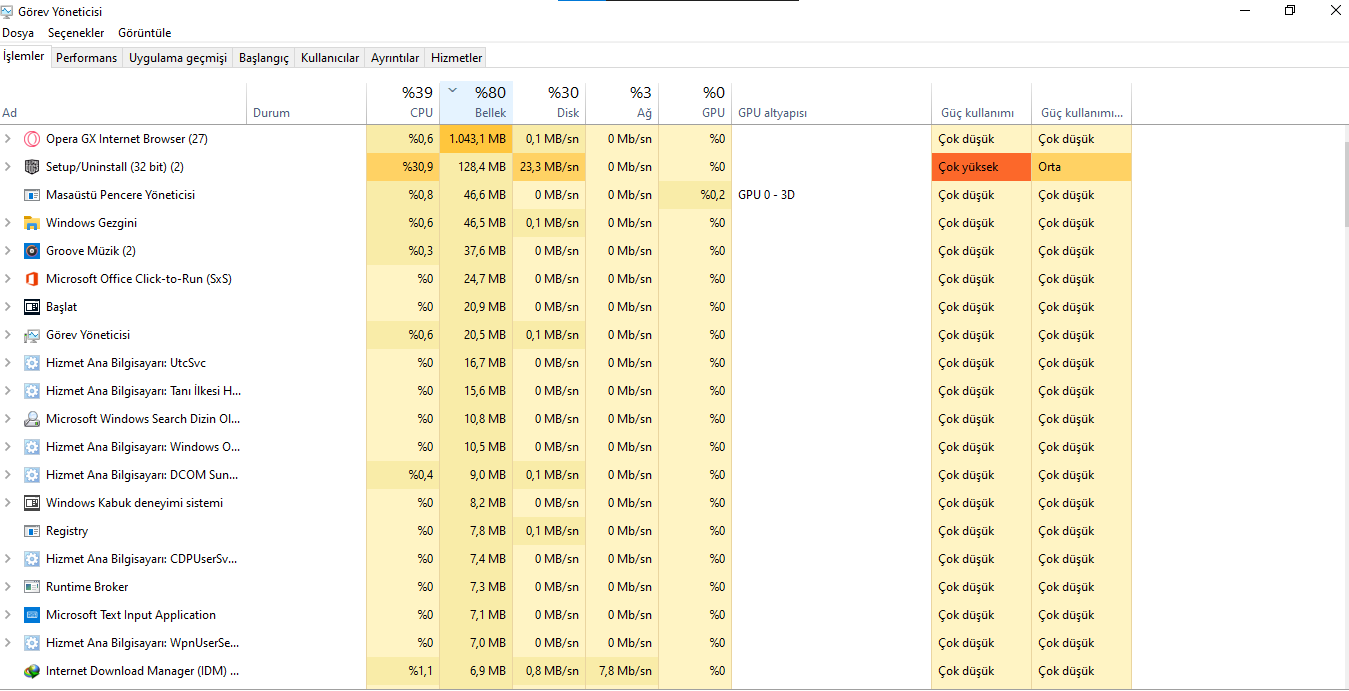Expand the Opera GX Internet Browser group

(8, 139)
